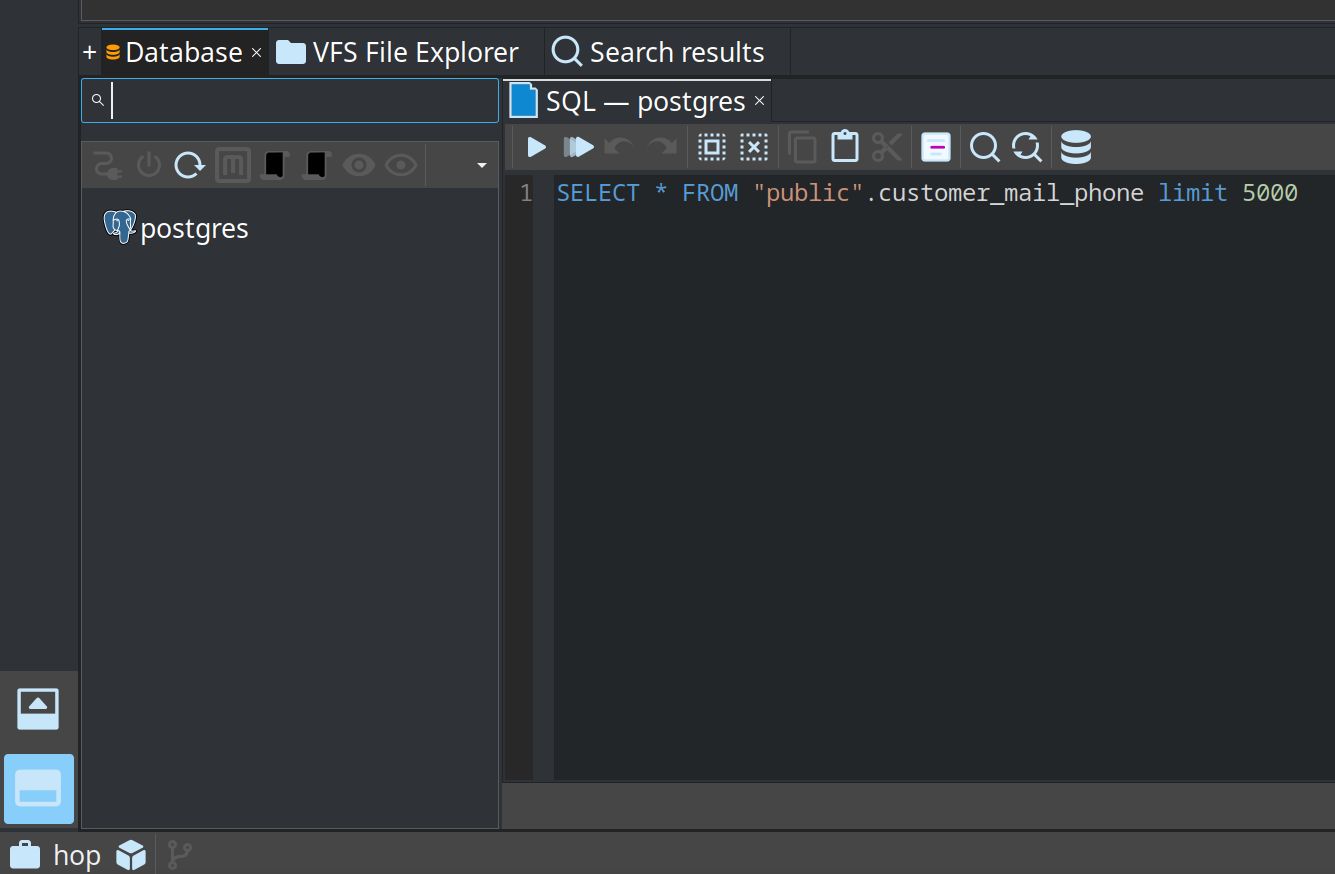Click the database stack icon in SQL toolbar
This screenshot has height=874, width=1335.
pos(1076,148)
